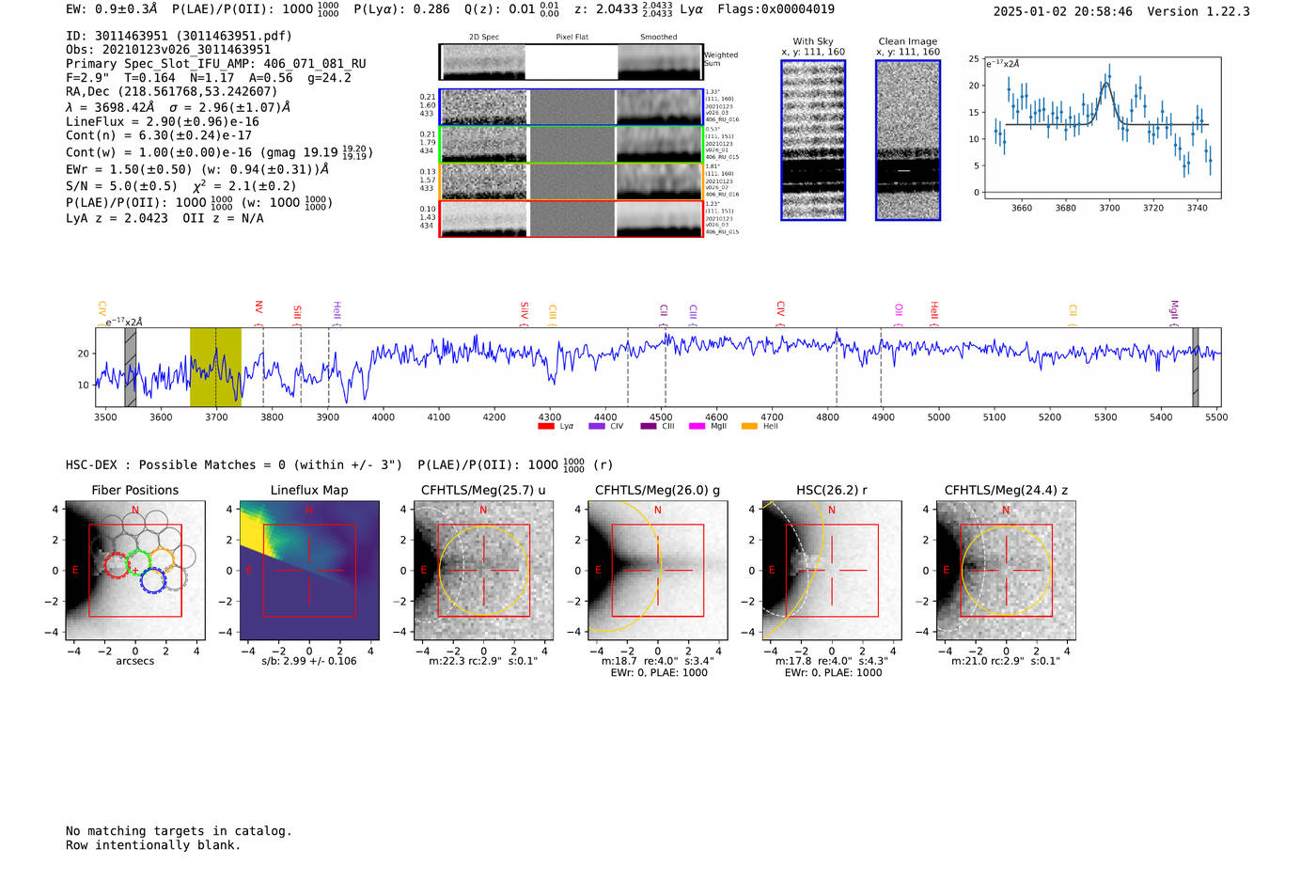Select the With Sky cutout image
The width and height of the screenshot is (1316, 896).
tap(813, 140)
